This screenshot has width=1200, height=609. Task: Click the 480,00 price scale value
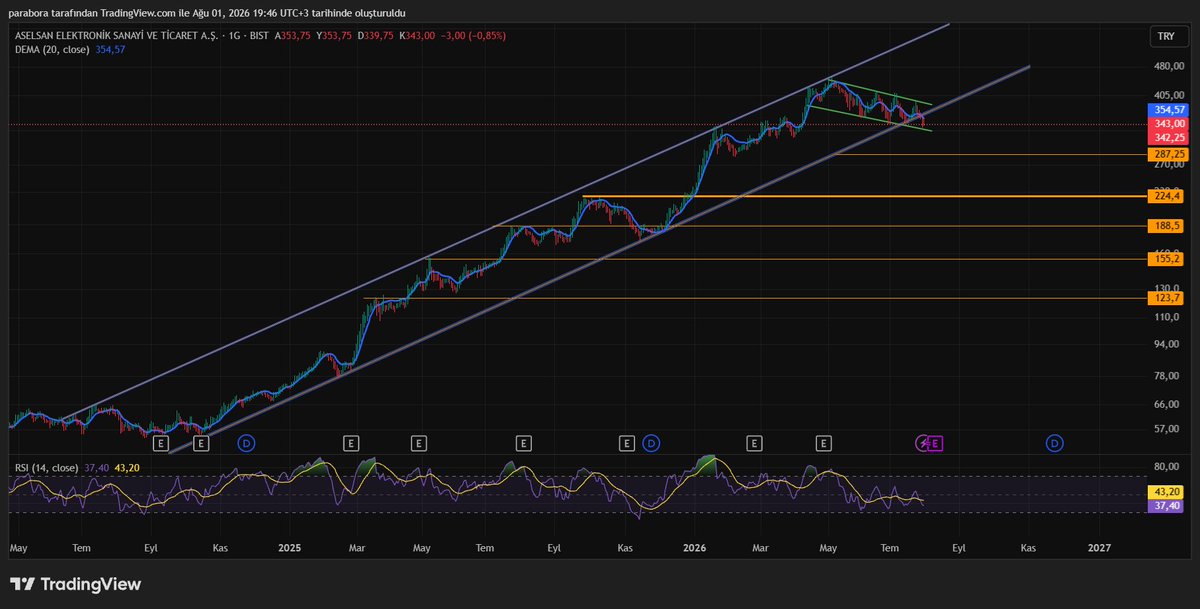[x=1168, y=67]
